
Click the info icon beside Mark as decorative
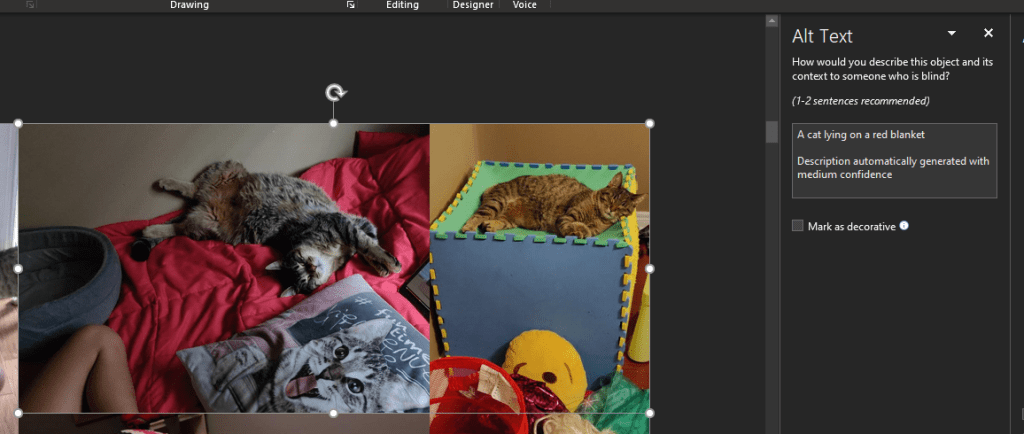point(904,226)
